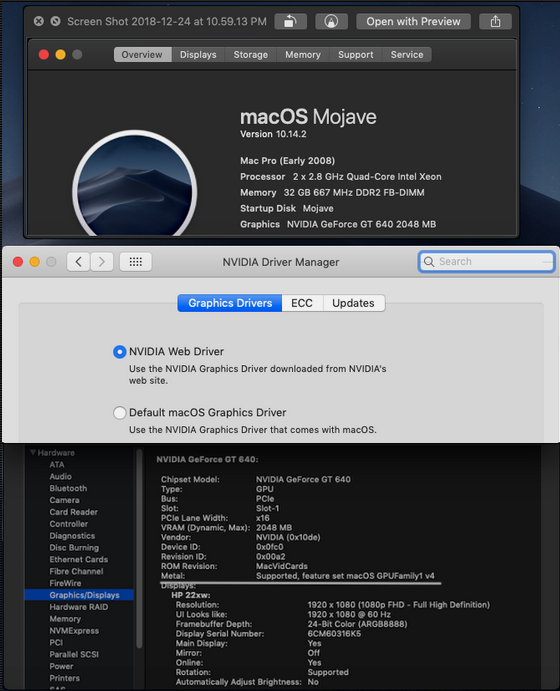
Task: Select Controller in hardware sidebar
Action: [69, 524]
